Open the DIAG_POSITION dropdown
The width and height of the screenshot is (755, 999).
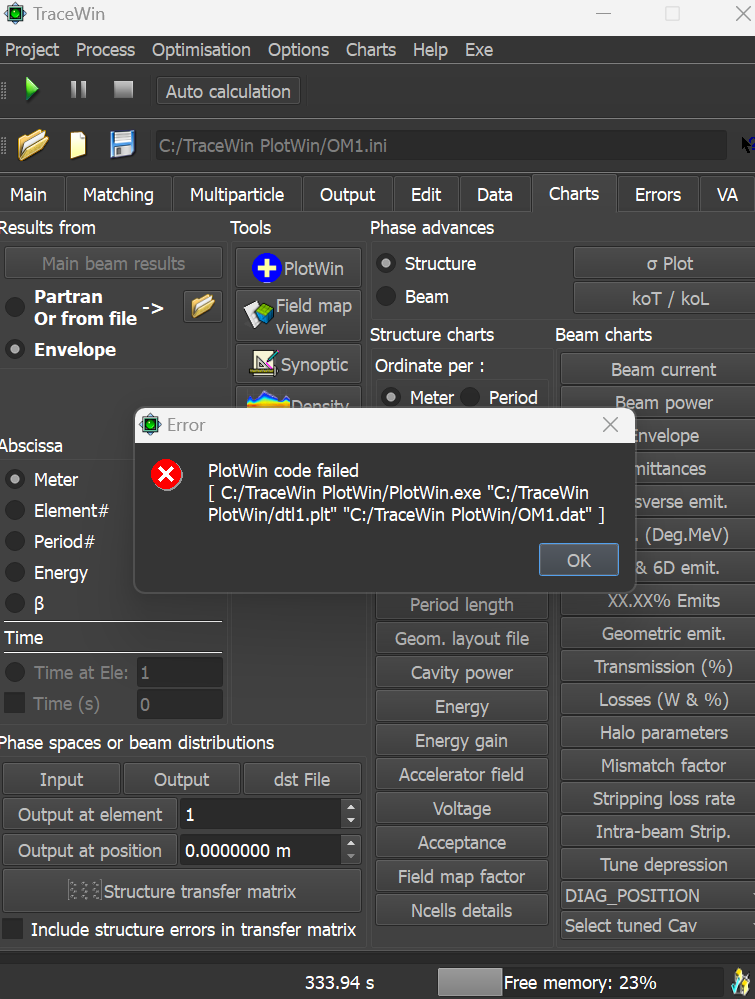pyautogui.click(x=659, y=896)
